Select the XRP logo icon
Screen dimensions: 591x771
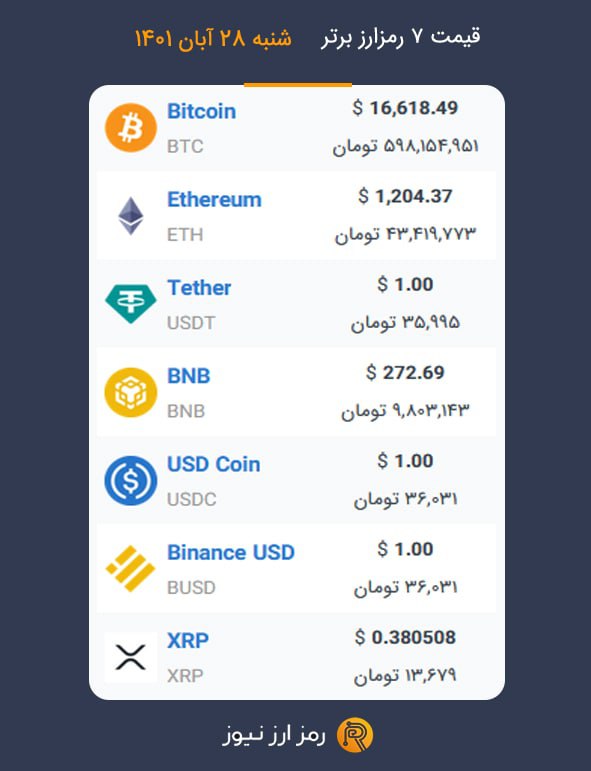coord(131,657)
